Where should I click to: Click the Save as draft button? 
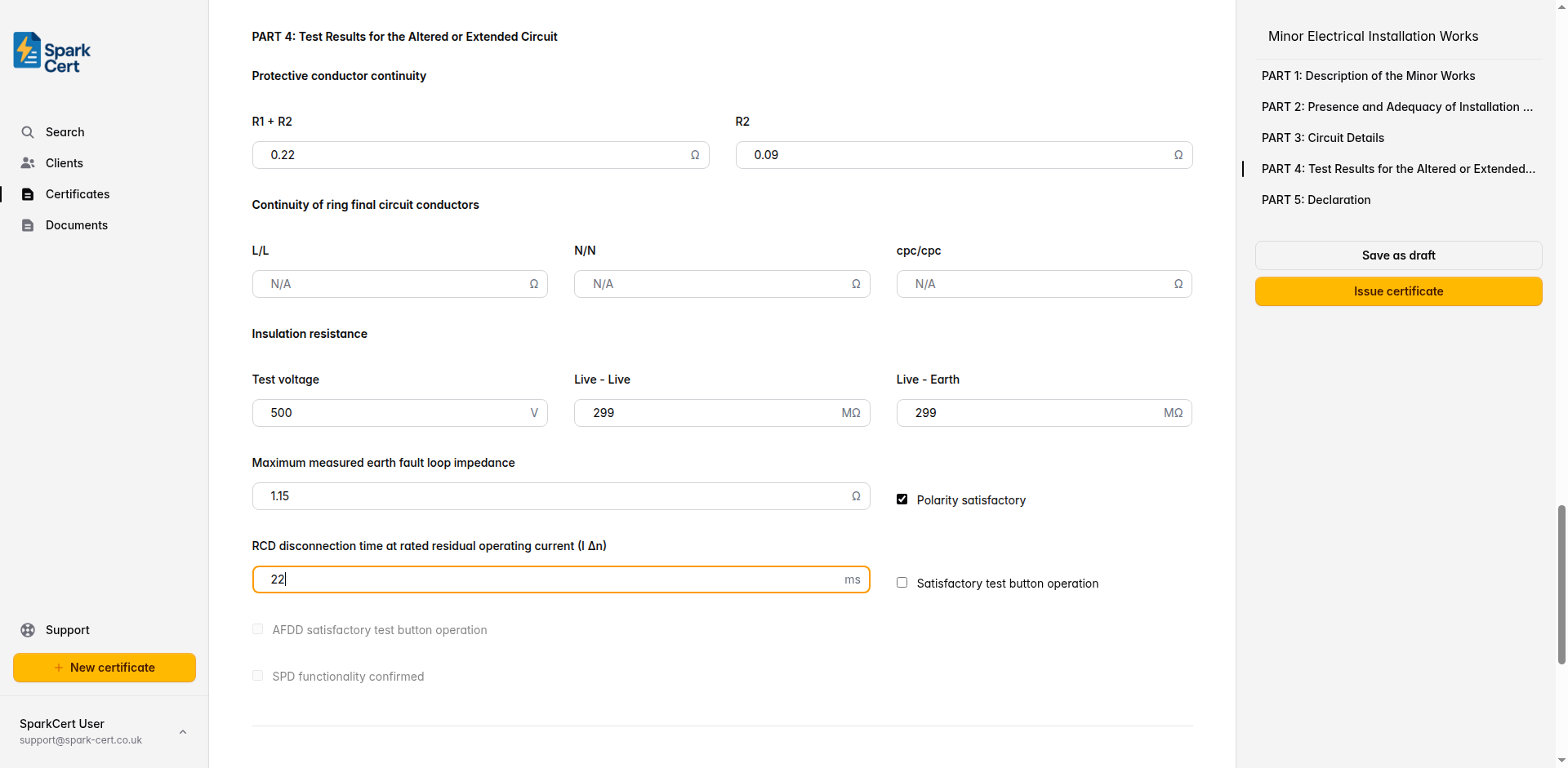click(1398, 255)
